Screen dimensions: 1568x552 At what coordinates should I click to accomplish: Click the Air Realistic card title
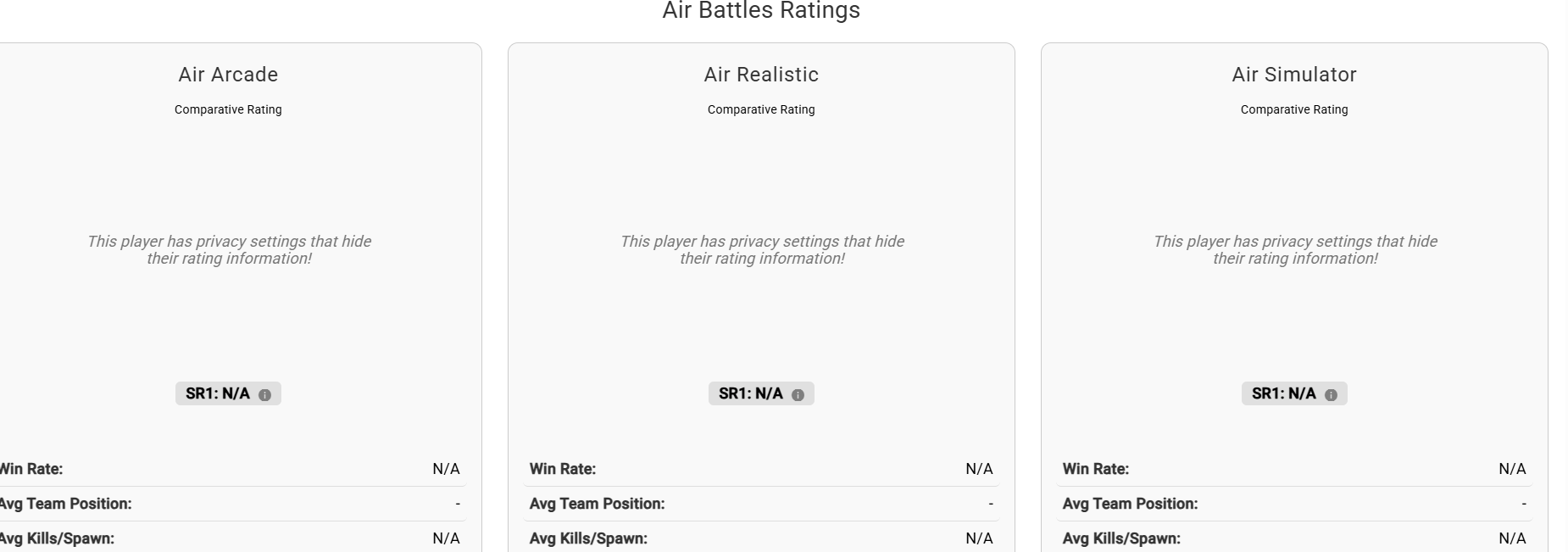click(761, 75)
